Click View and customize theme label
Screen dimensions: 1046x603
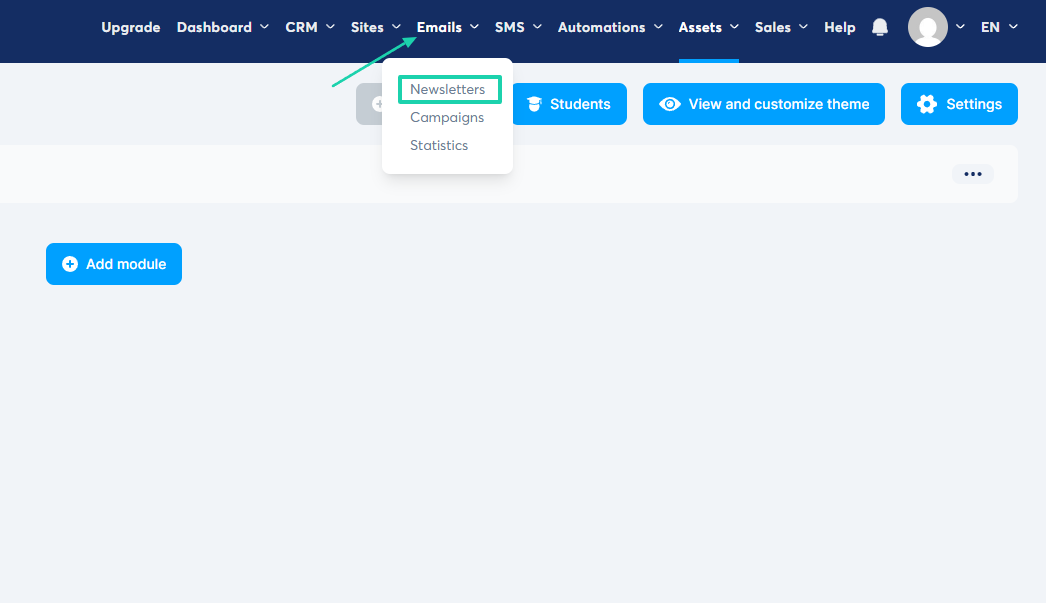click(x=778, y=104)
